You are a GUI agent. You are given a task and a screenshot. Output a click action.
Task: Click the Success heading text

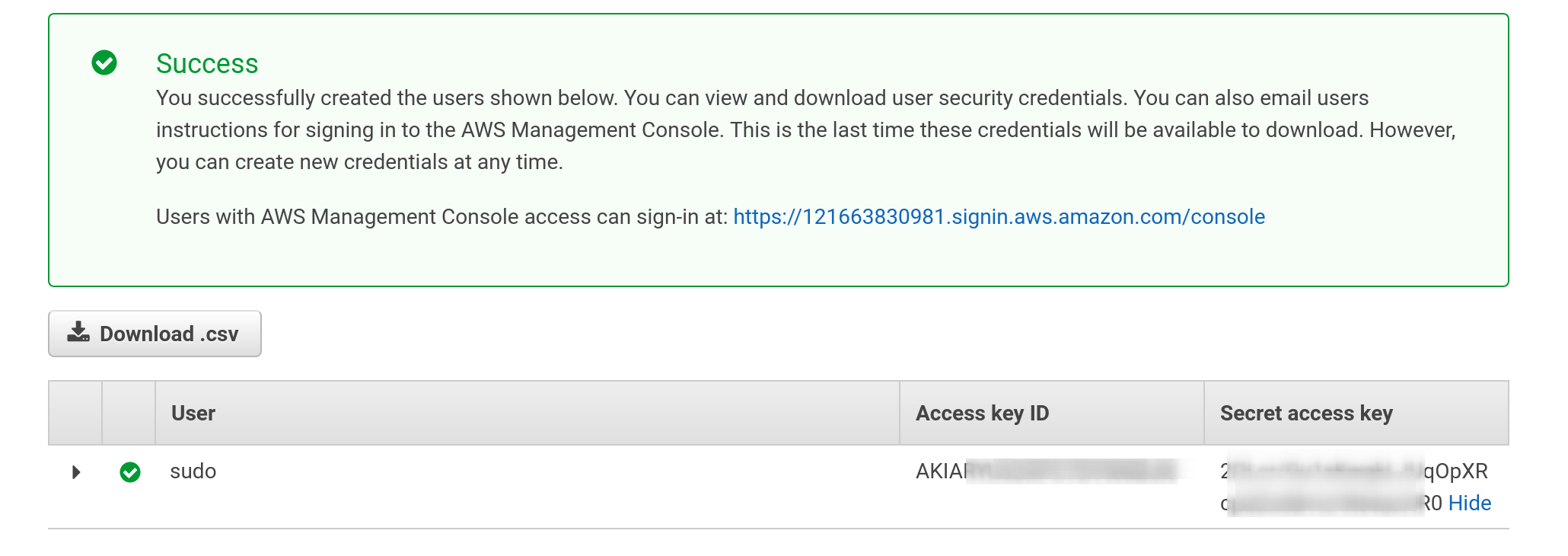(x=207, y=64)
